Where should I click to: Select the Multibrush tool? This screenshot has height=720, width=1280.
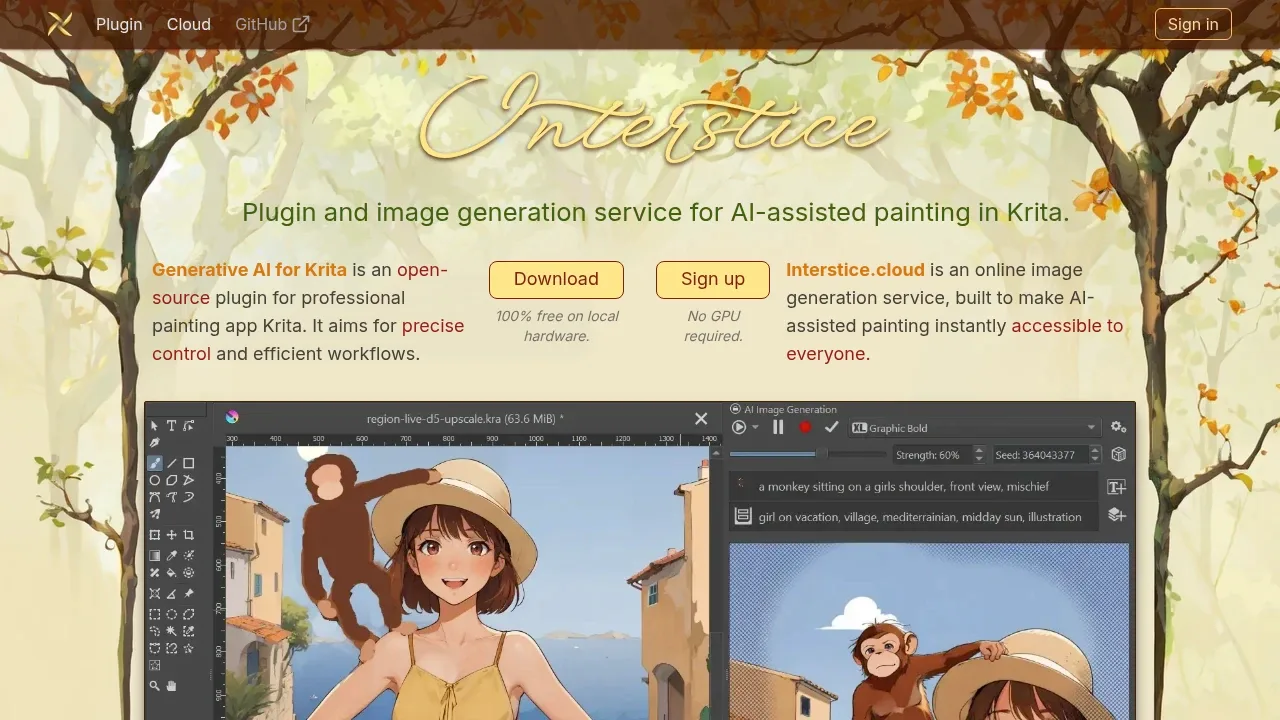click(154, 514)
